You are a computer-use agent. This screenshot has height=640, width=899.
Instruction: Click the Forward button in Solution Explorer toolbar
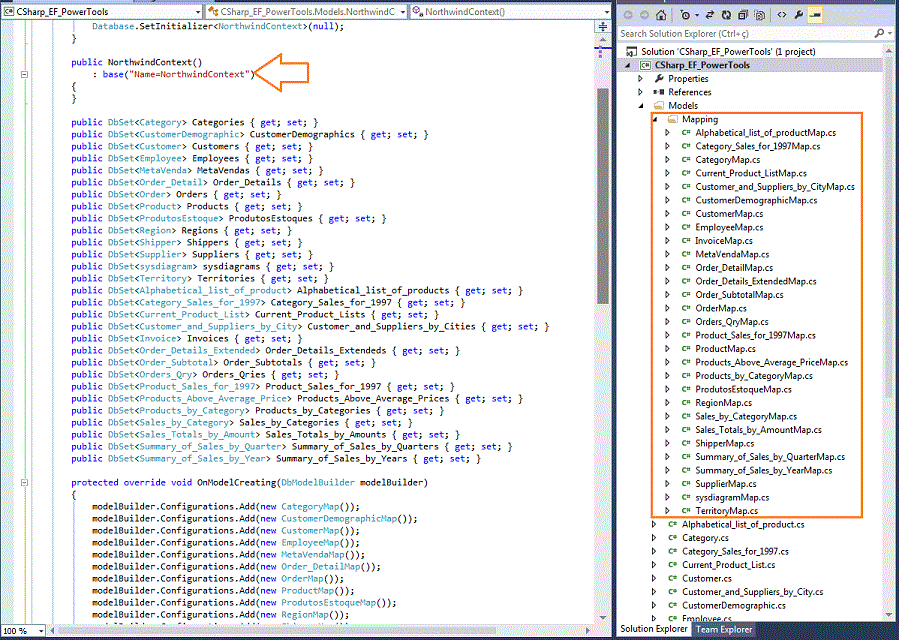[x=644, y=15]
